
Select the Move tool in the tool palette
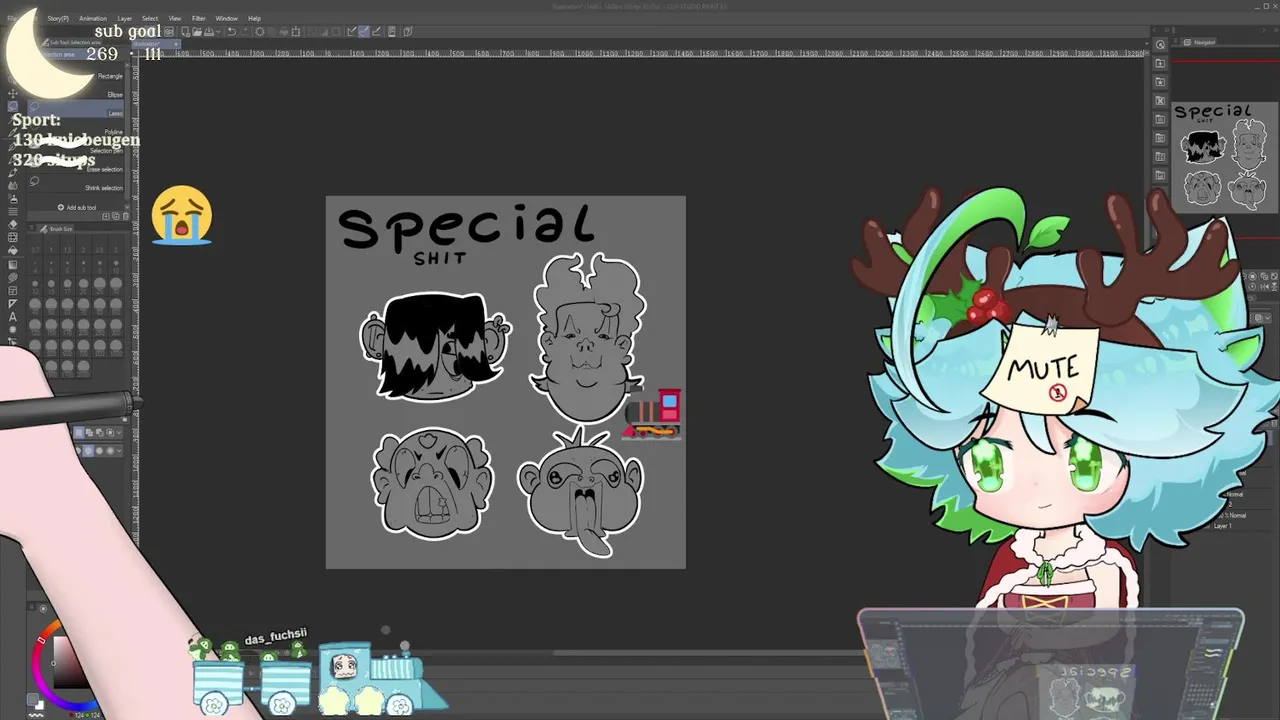point(12,93)
